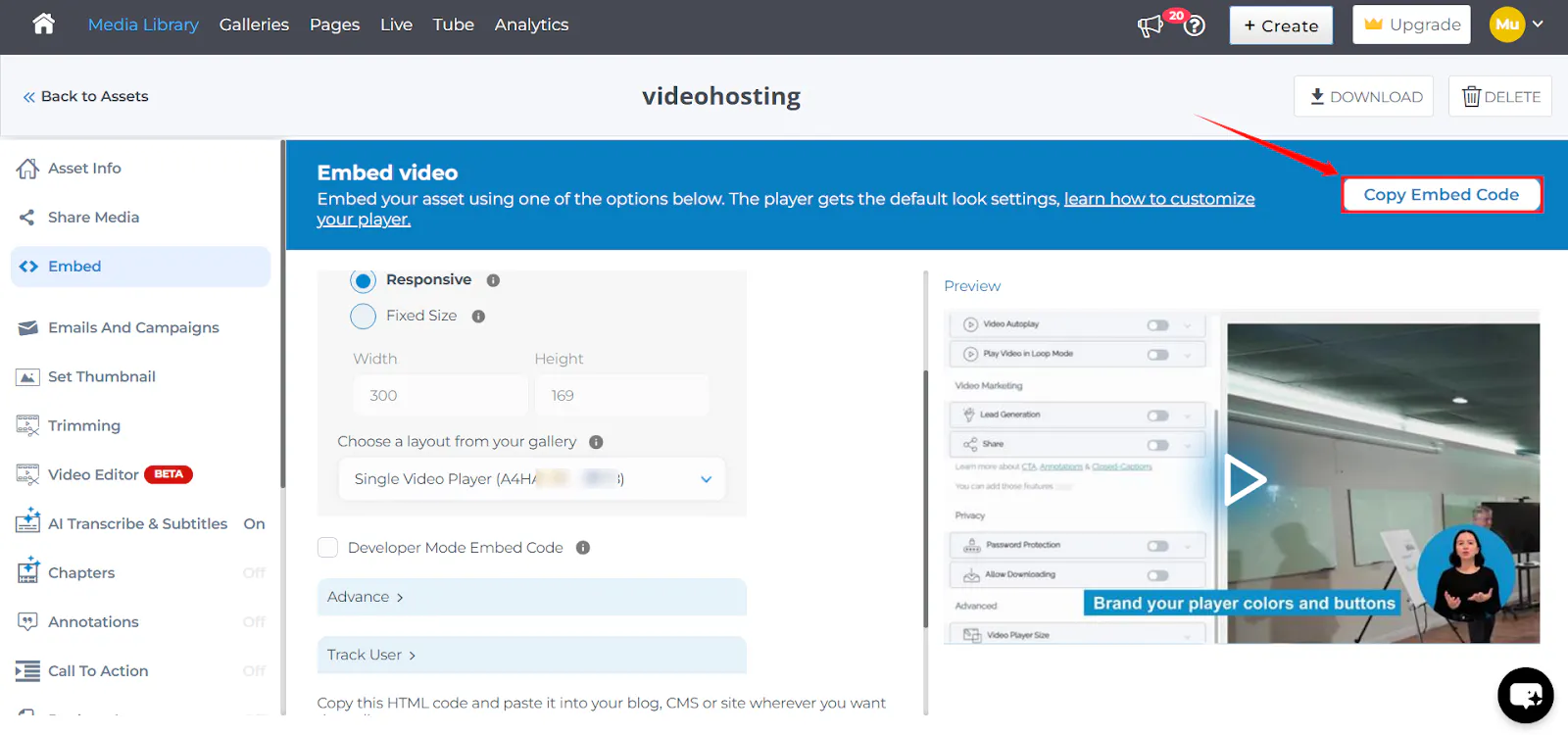The width and height of the screenshot is (1568, 735).
Task: Open the Pages tab
Action: coord(334,24)
